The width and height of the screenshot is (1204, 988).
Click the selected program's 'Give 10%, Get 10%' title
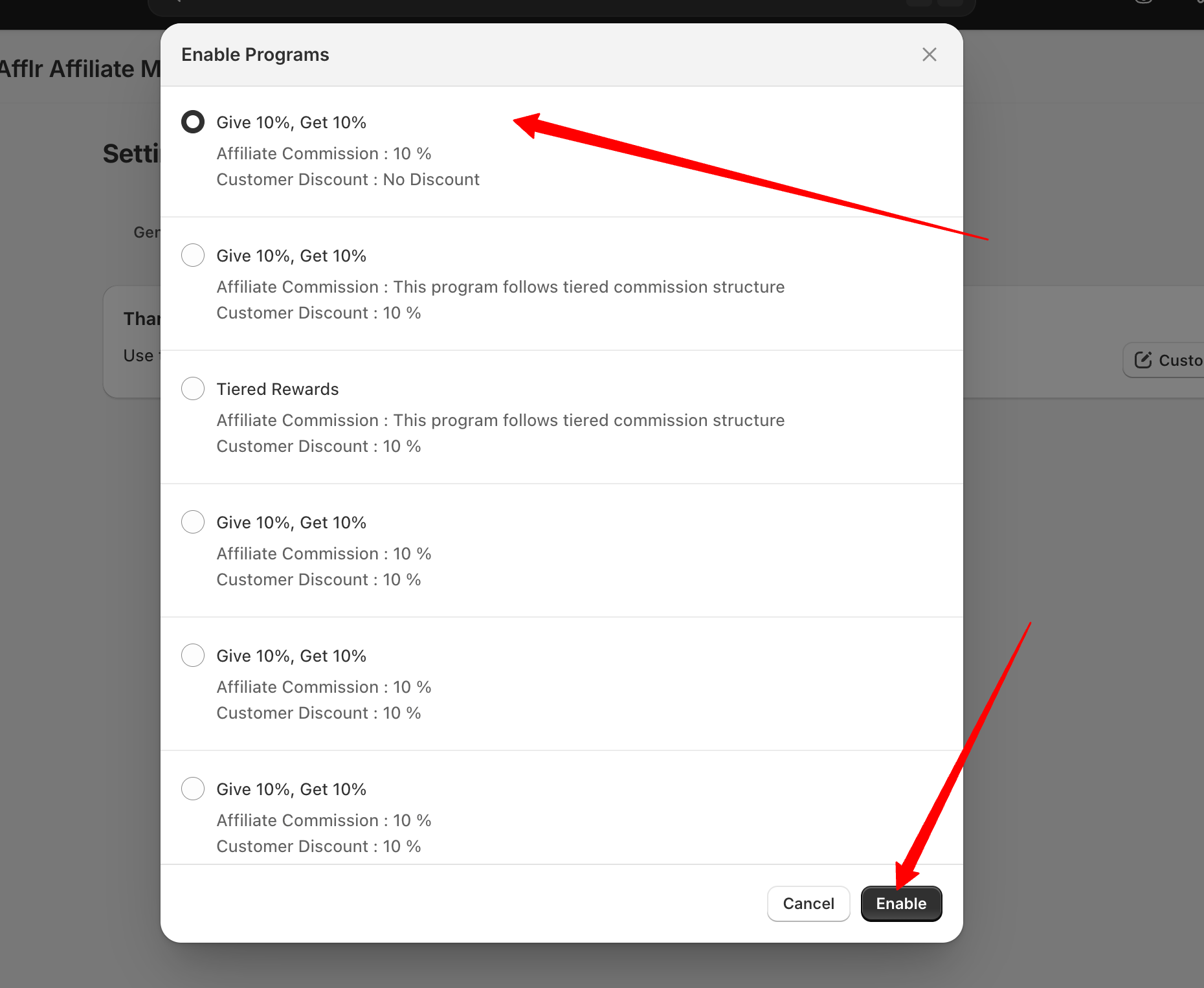(291, 122)
